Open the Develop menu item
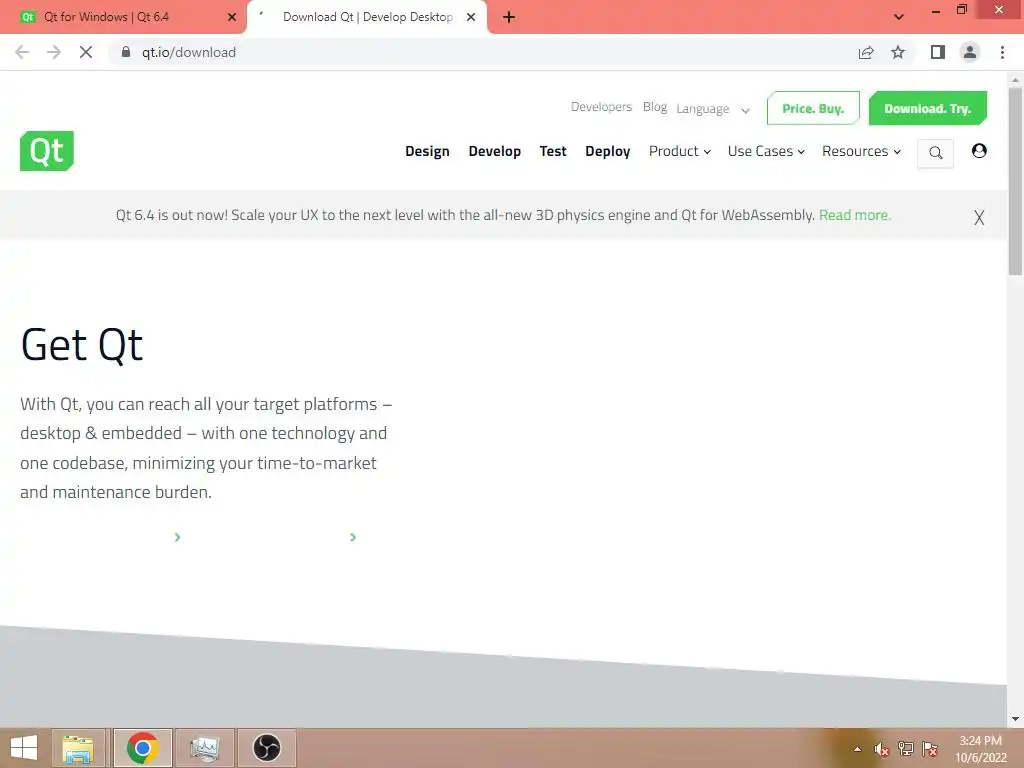This screenshot has width=1024, height=768. (x=494, y=151)
